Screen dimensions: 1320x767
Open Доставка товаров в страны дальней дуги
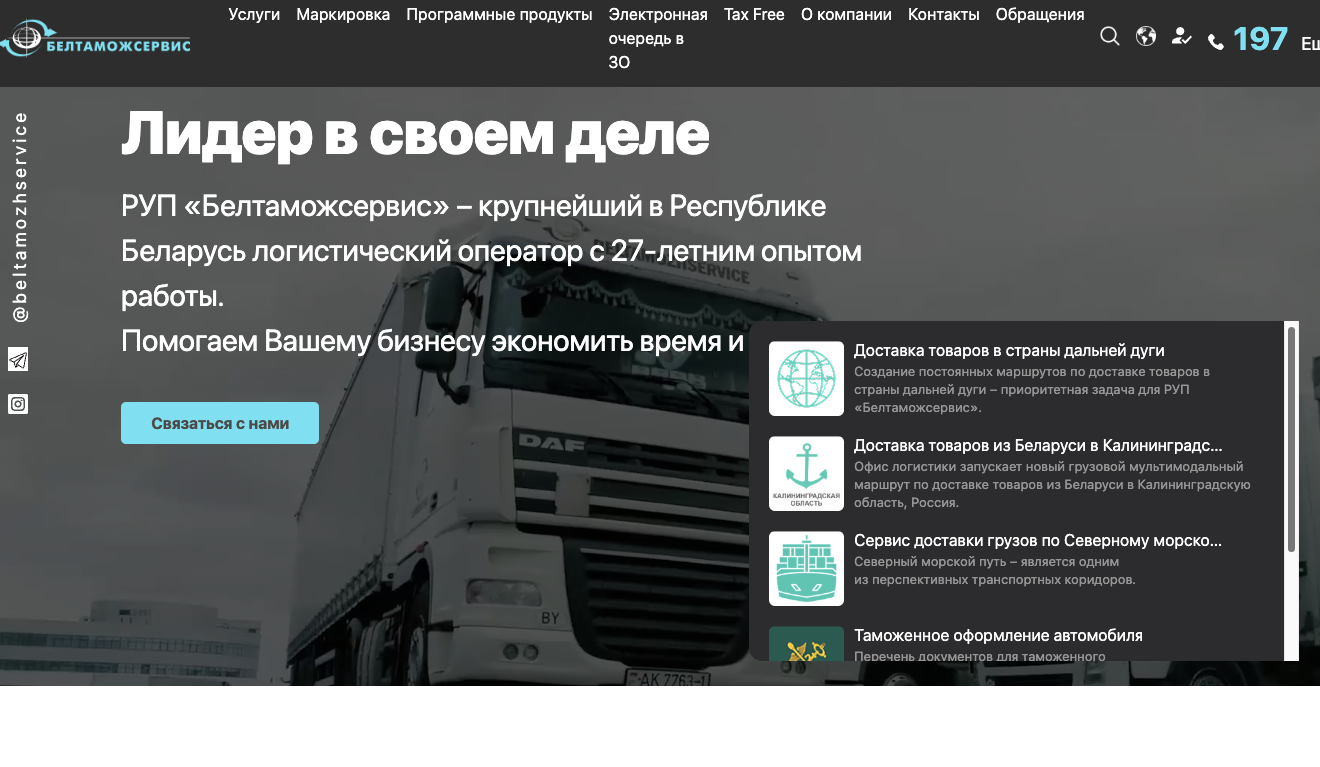[x=1009, y=351]
